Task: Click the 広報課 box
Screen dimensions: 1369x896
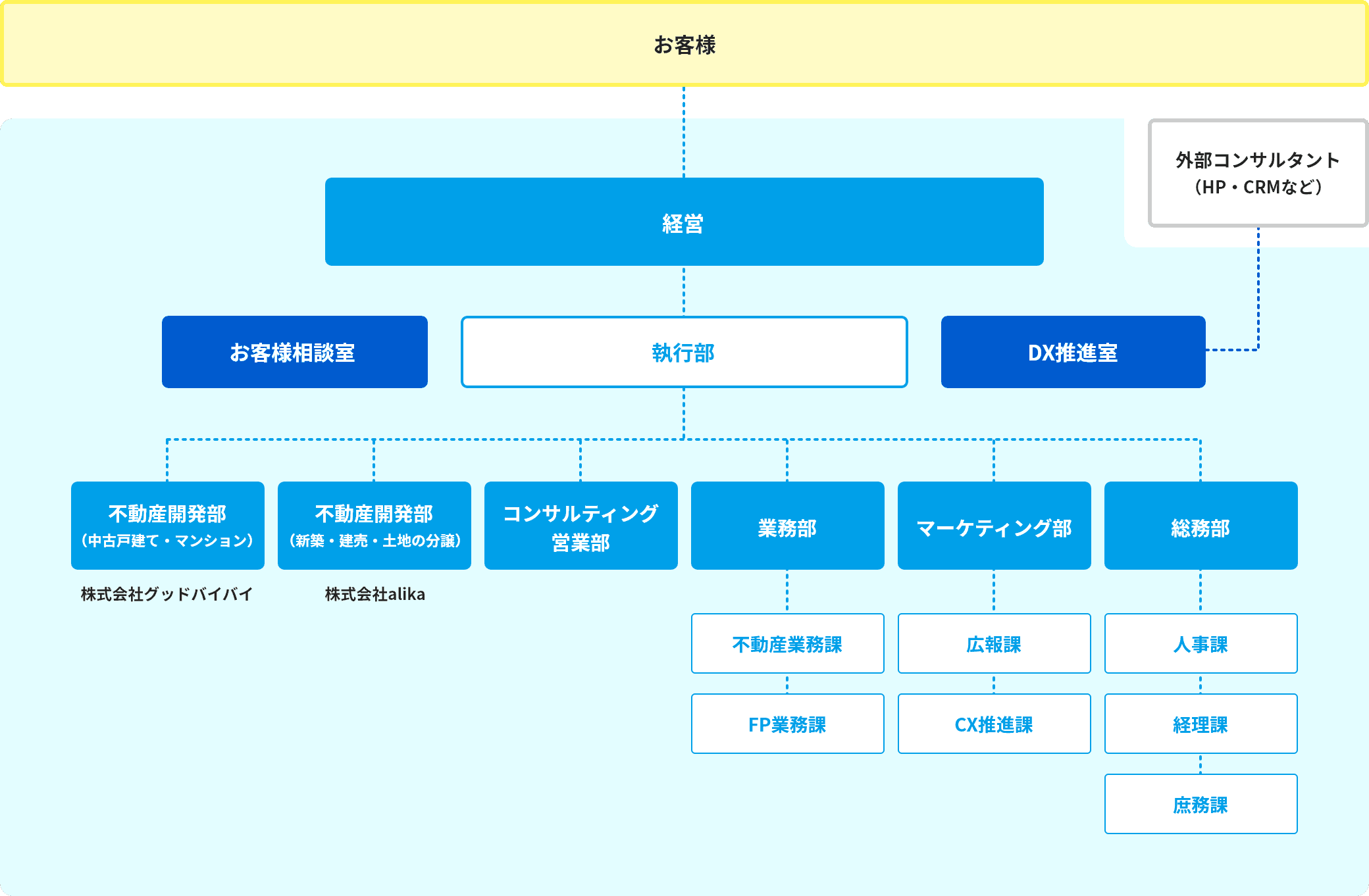Action: coord(994,643)
